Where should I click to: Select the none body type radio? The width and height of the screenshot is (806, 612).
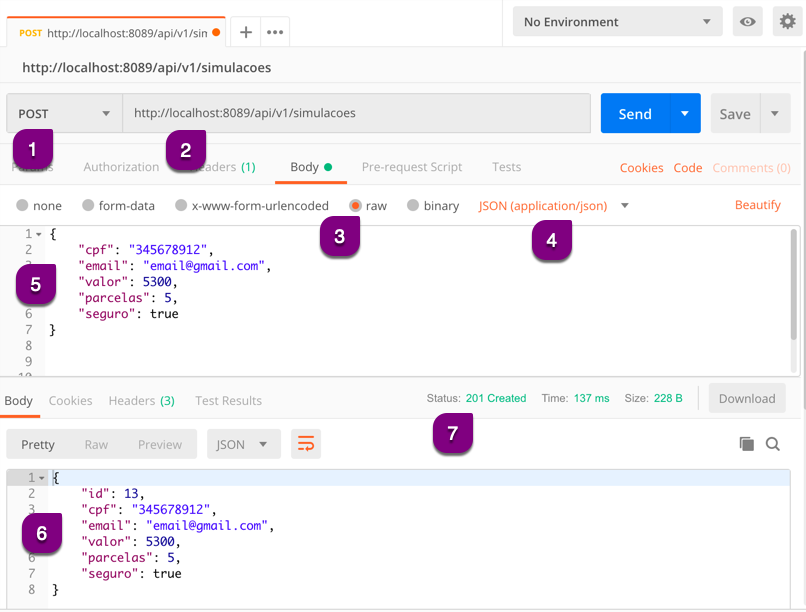[22, 206]
